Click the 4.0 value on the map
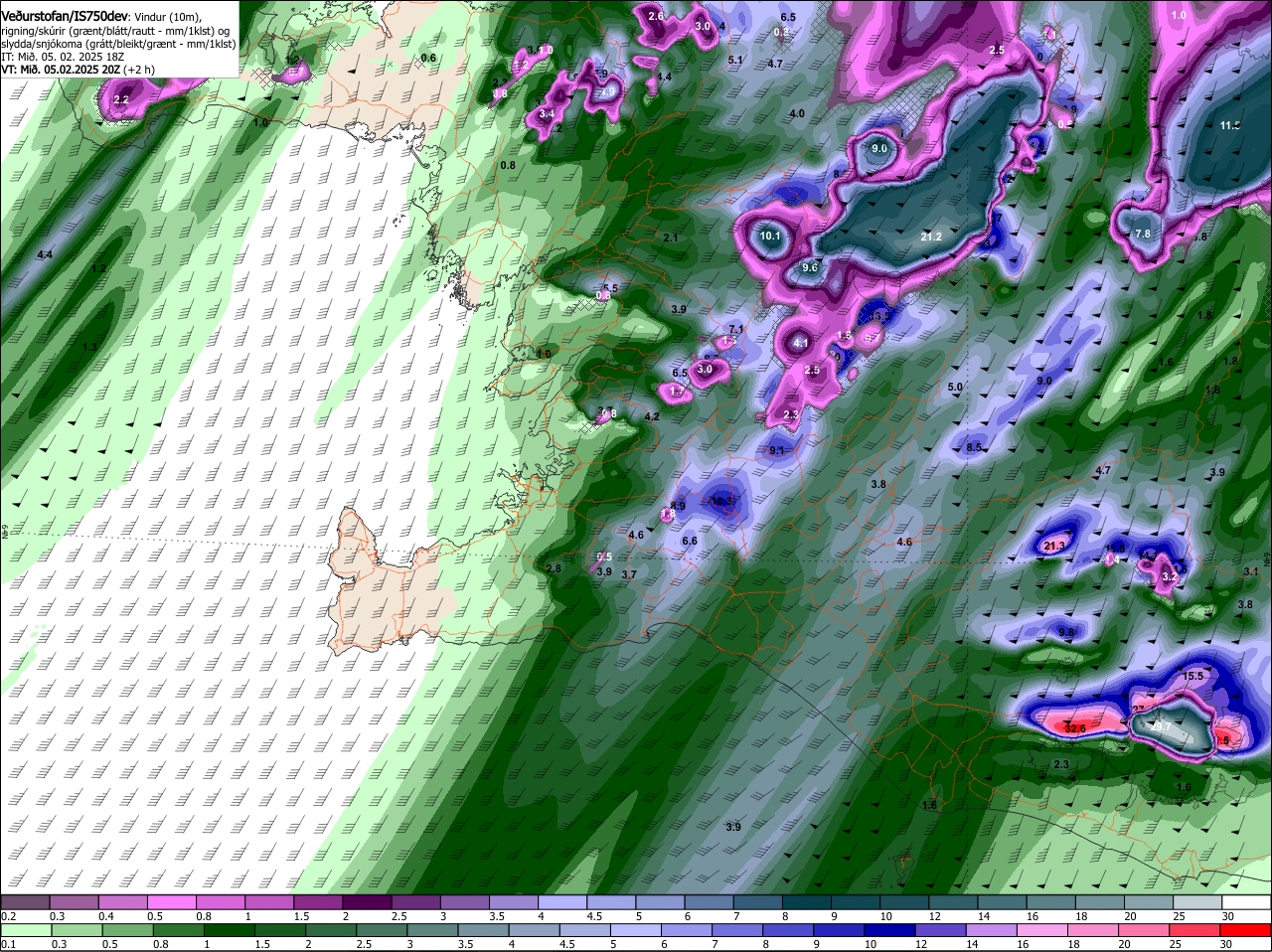1272x952 pixels. [x=797, y=113]
